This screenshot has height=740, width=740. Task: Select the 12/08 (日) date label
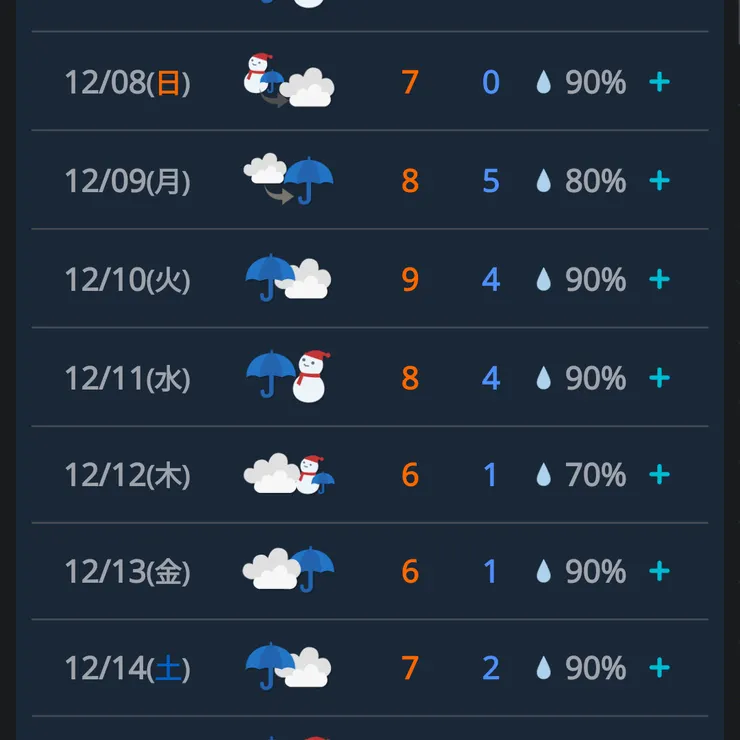[x=127, y=82]
